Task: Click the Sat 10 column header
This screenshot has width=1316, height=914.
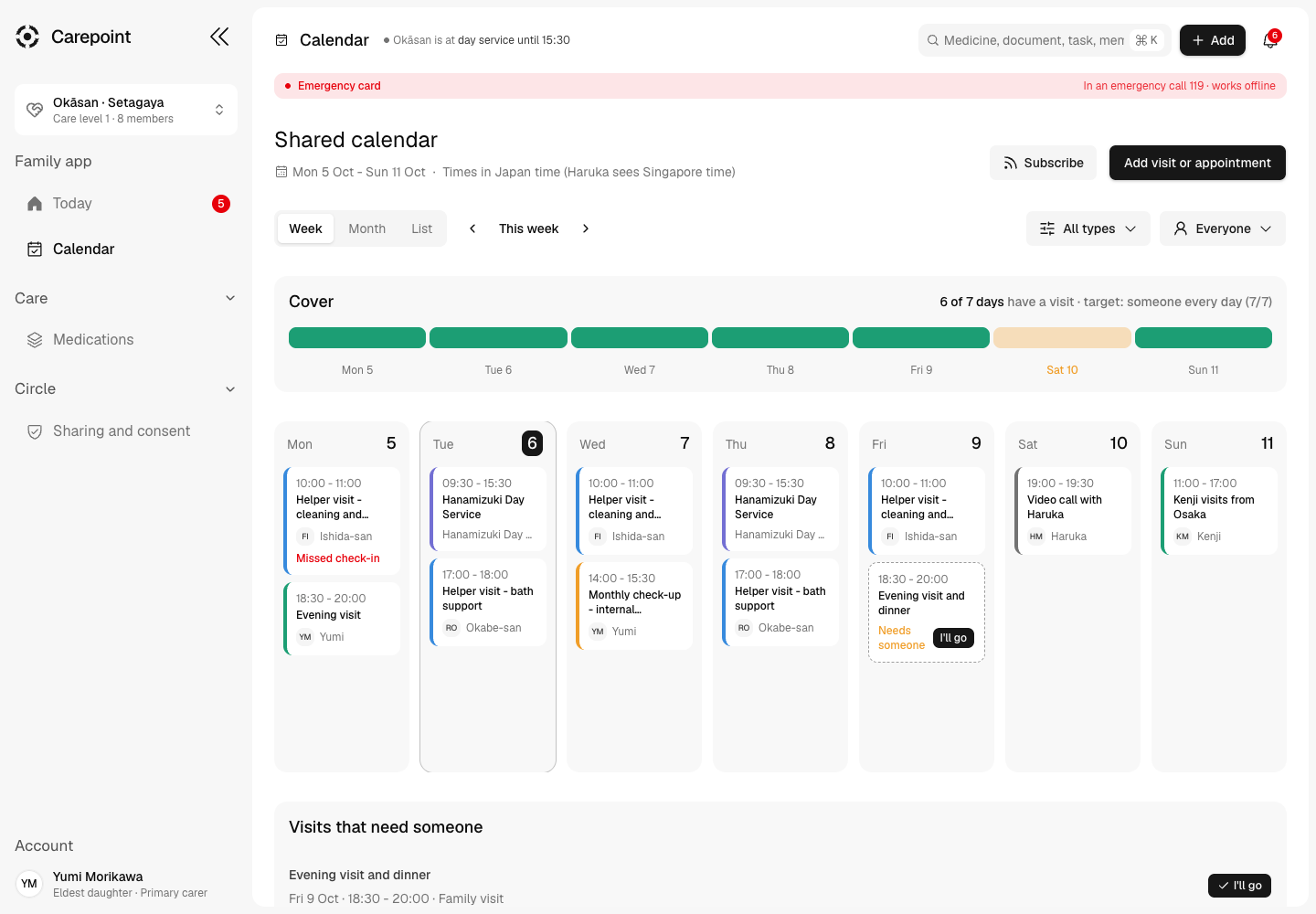Action: (x=1073, y=443)
